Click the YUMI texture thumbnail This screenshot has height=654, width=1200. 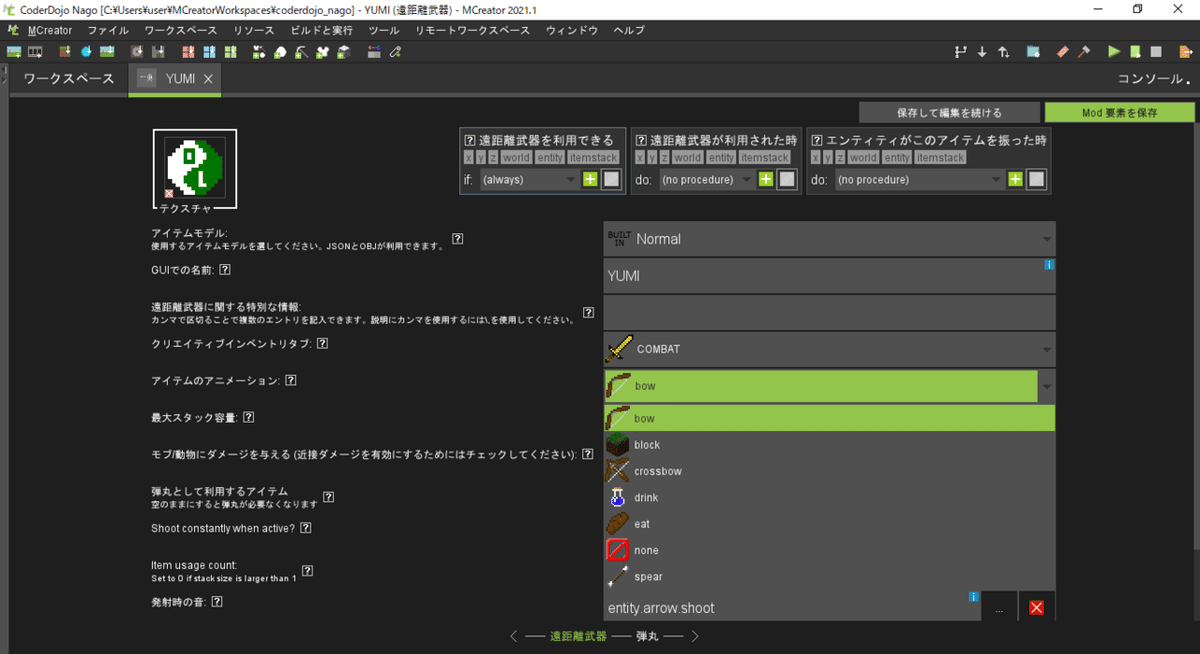[194, 168]
